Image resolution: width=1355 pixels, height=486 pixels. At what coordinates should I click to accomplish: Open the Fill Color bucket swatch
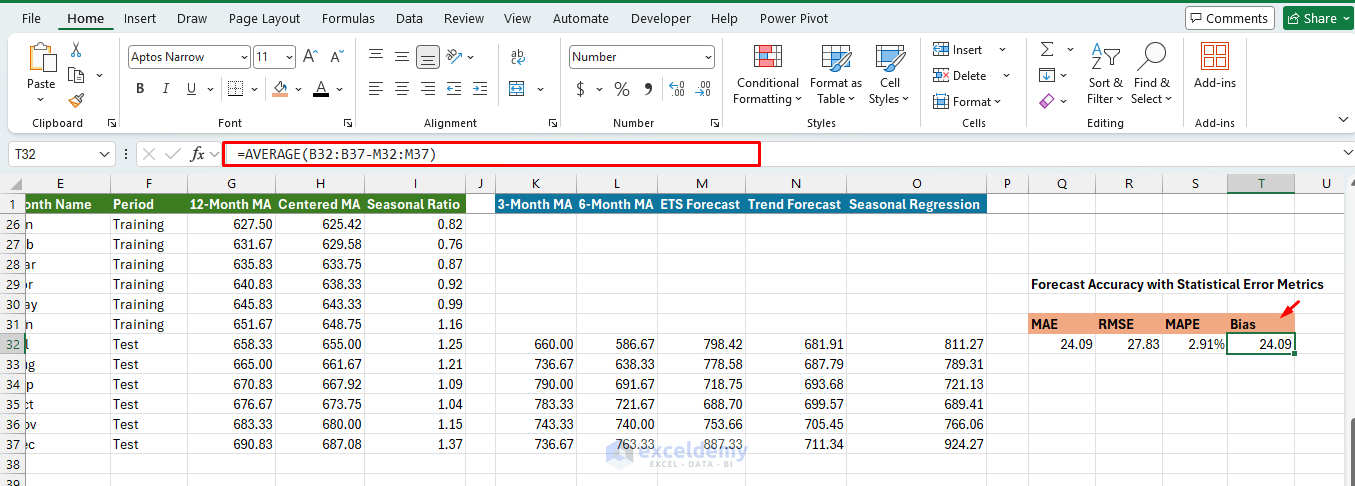coord(281,89)
